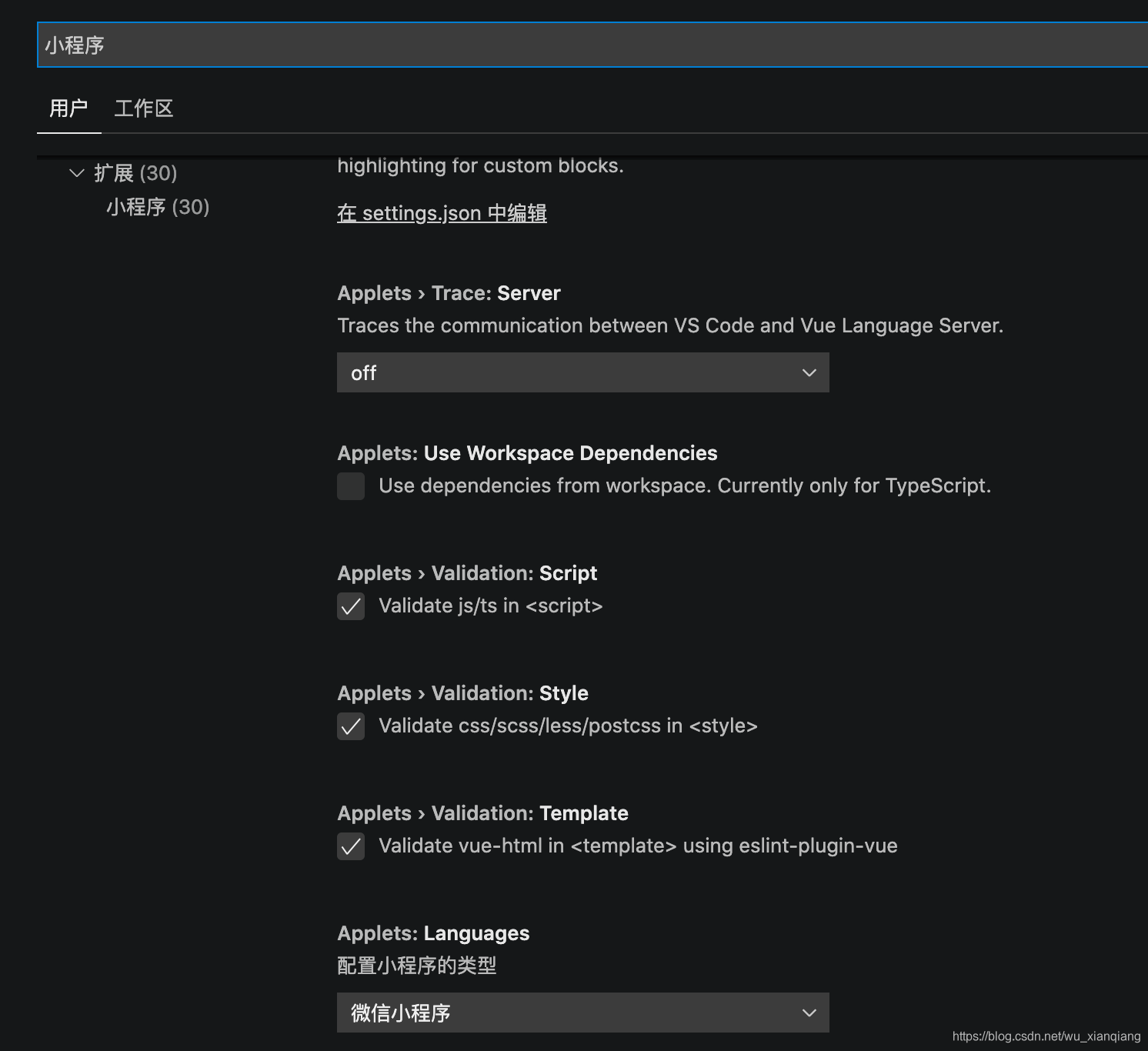Click the Applets: Use Workspace Dependencies title

click(x=527, y=453)
